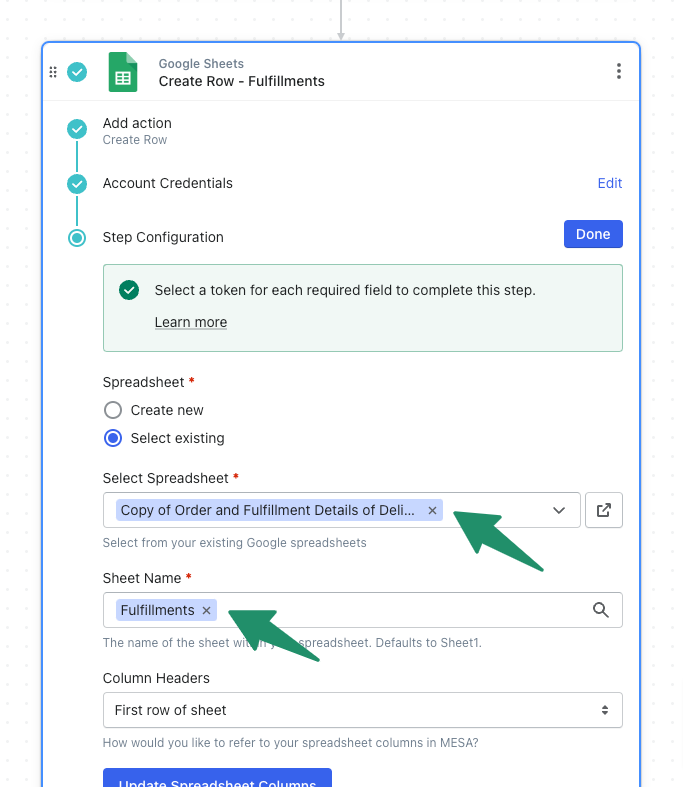Click the Sheet Name search icon

[x=601, y=610]
